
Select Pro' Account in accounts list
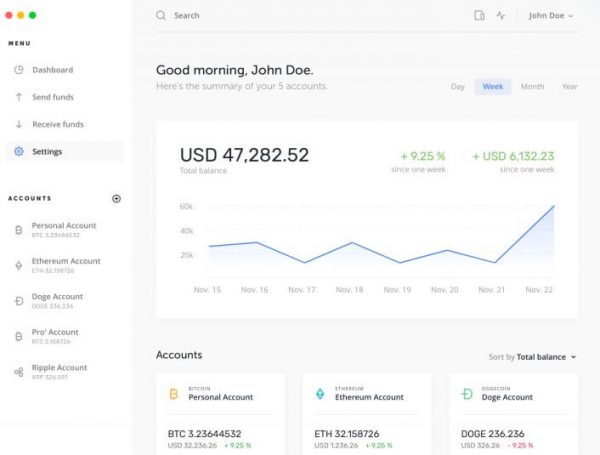click(54, 335)
